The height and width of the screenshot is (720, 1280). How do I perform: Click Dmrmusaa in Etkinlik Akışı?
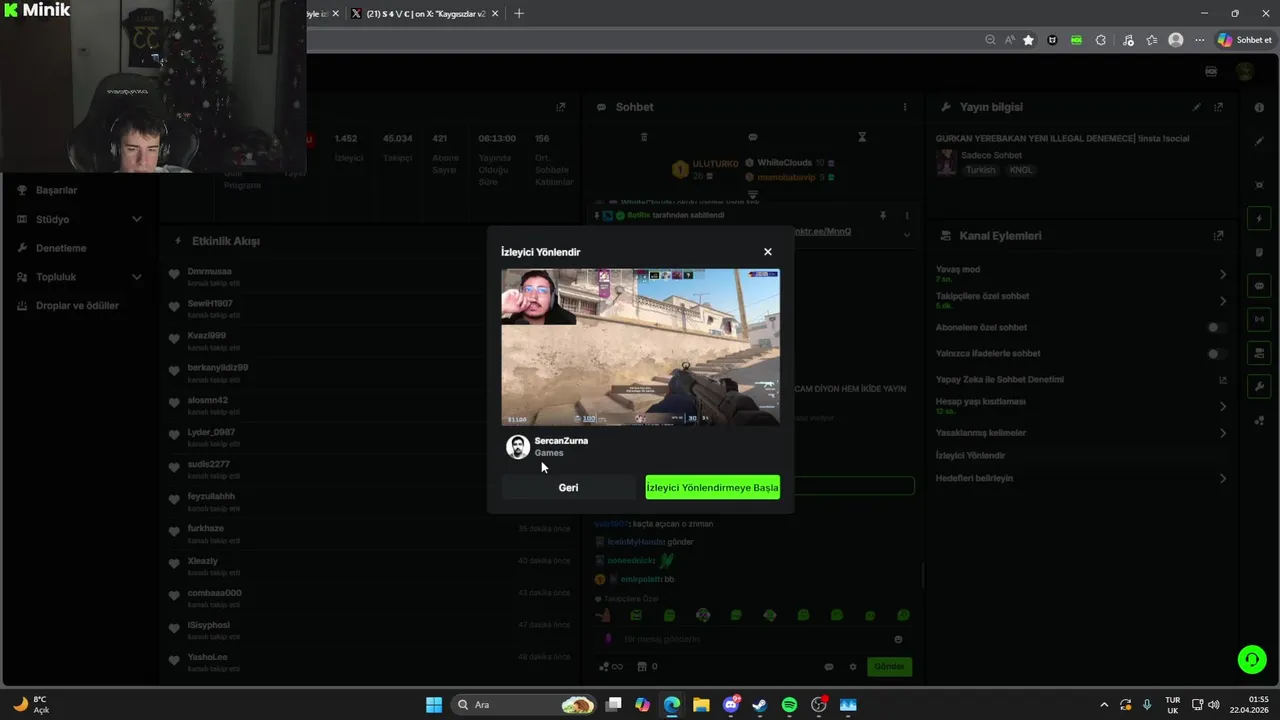tap(209, 272)
